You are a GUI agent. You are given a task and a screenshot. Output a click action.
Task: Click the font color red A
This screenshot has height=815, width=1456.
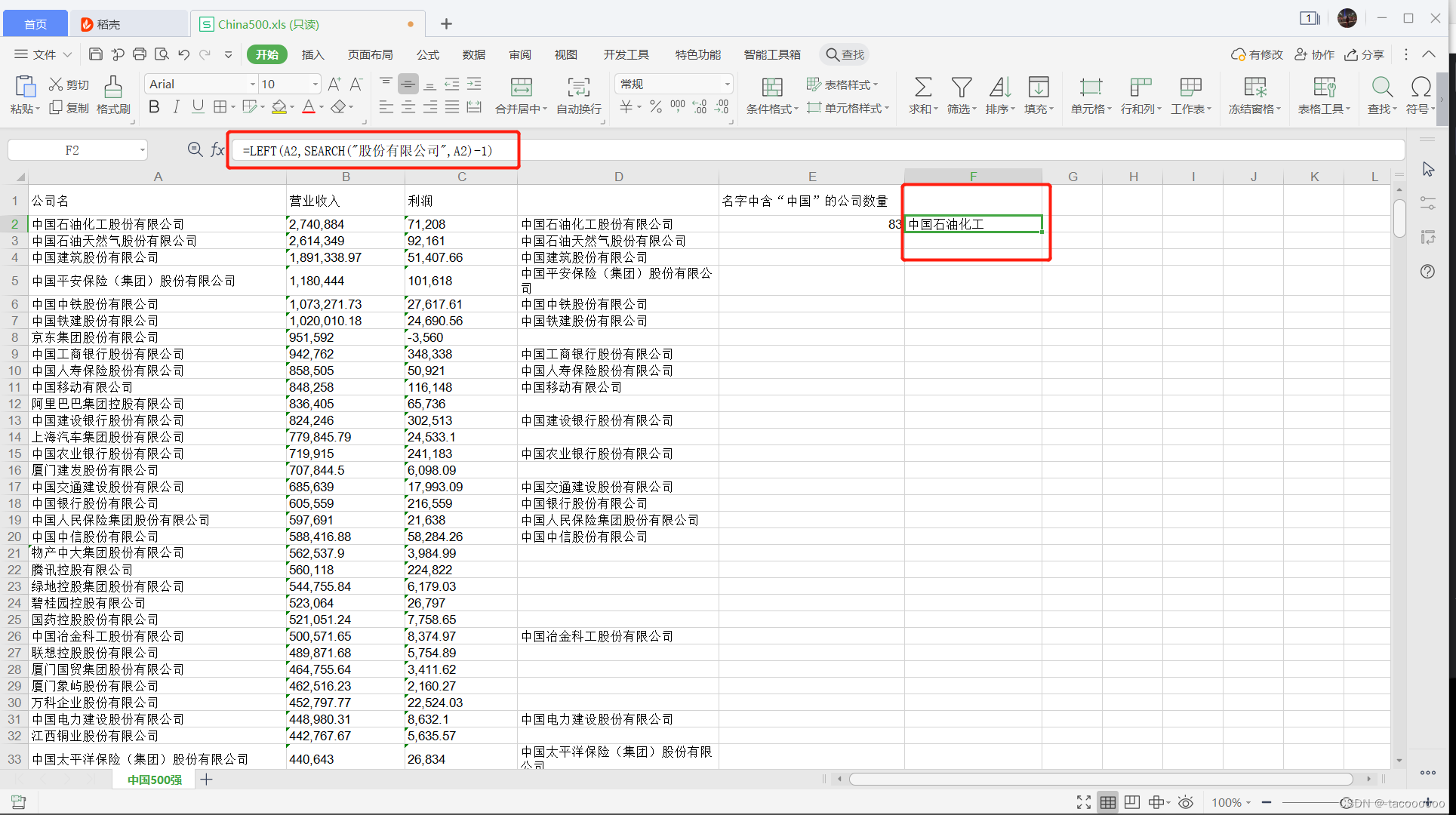[309, 107]
